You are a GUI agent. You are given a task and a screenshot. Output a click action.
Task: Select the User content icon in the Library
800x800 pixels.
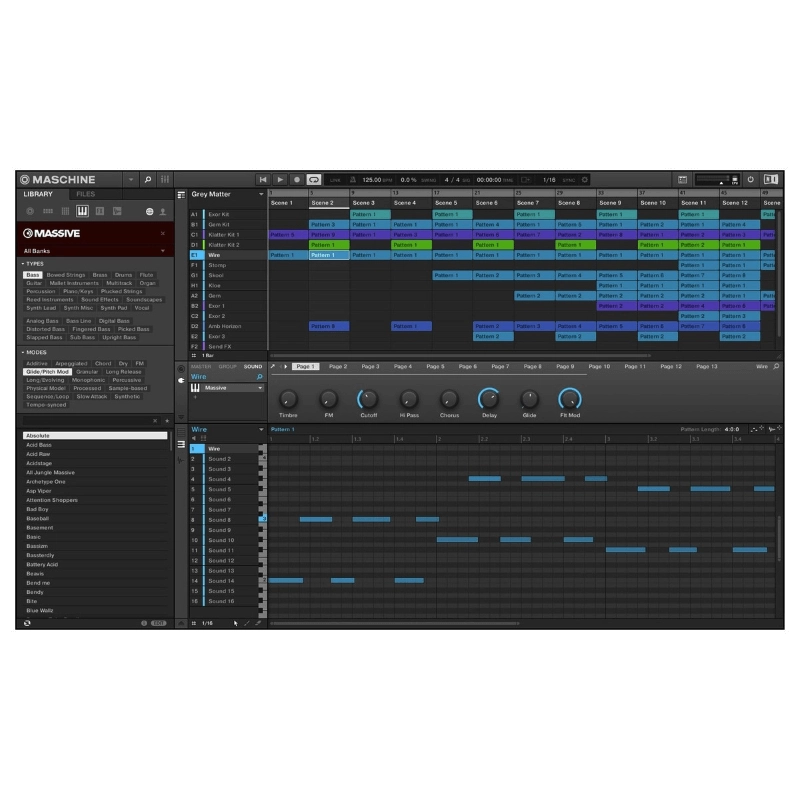[x=163, y=211]
